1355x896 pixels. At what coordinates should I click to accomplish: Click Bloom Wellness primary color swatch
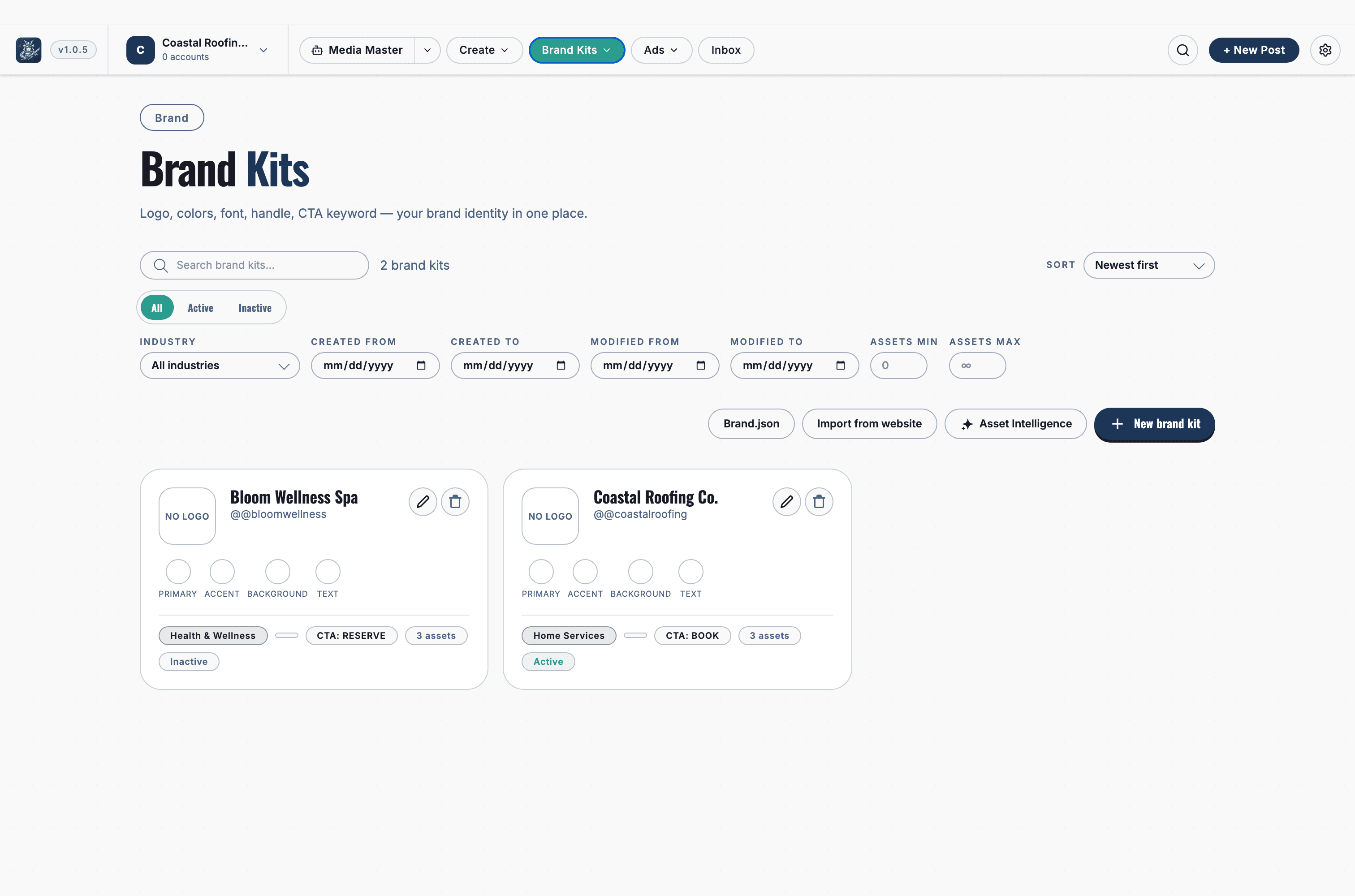click(178, 572)
